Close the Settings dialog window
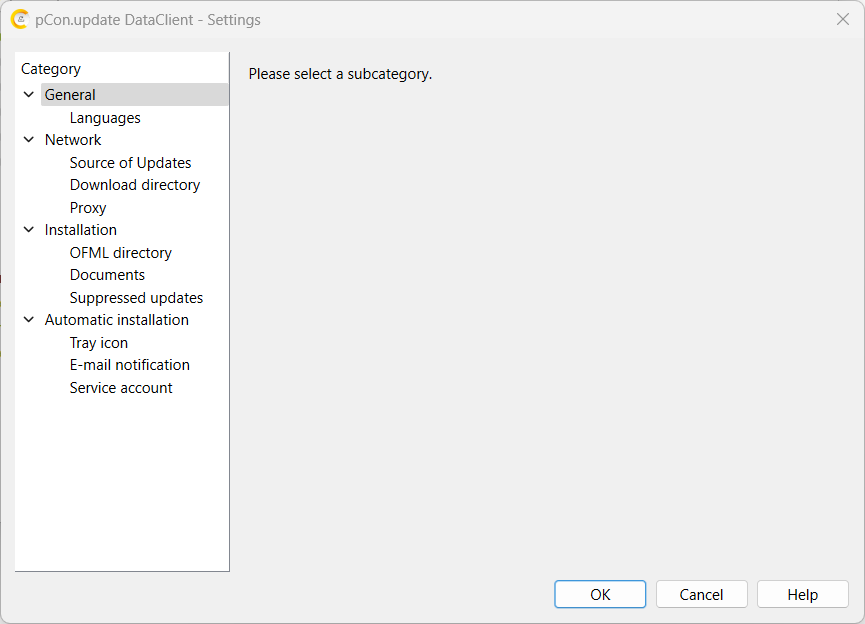The height and width of the screenshot is (624, 865). tap(842, 19)
